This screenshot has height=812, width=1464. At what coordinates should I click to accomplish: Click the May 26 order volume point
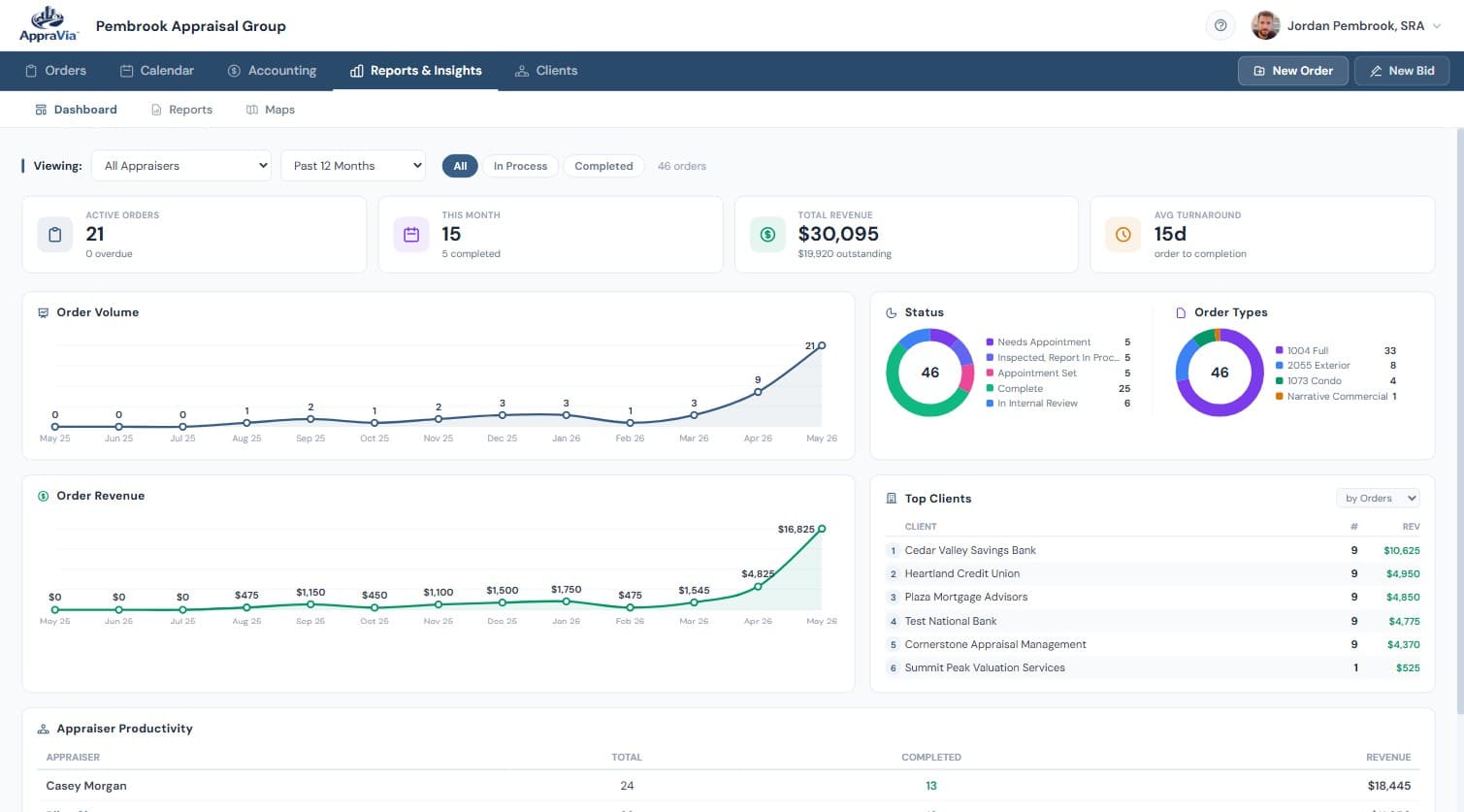point(822,345)
